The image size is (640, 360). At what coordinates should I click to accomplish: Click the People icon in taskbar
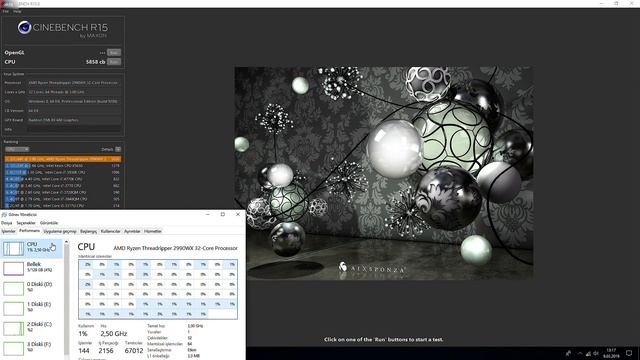(568, 353)
